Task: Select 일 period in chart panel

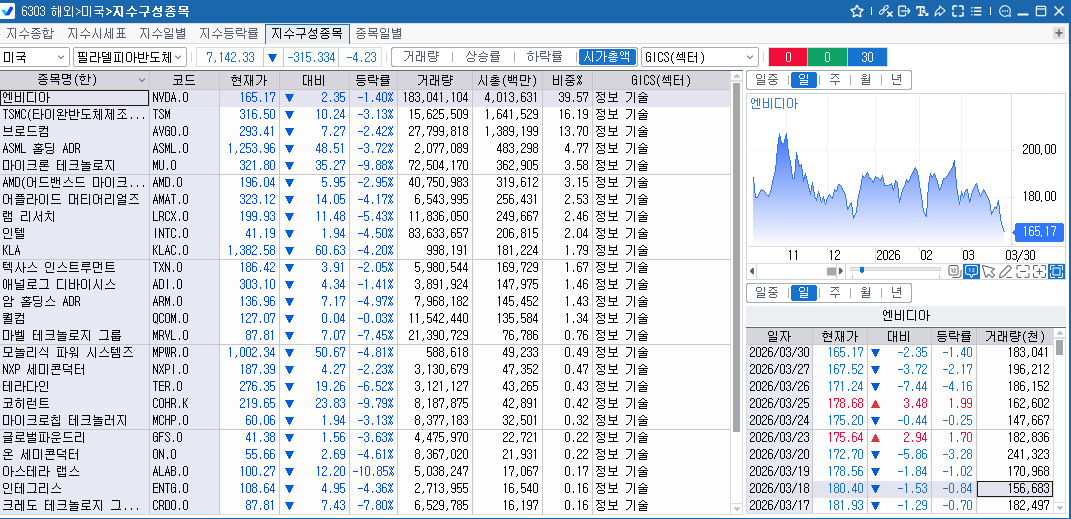Action: [x=803, y=80]
